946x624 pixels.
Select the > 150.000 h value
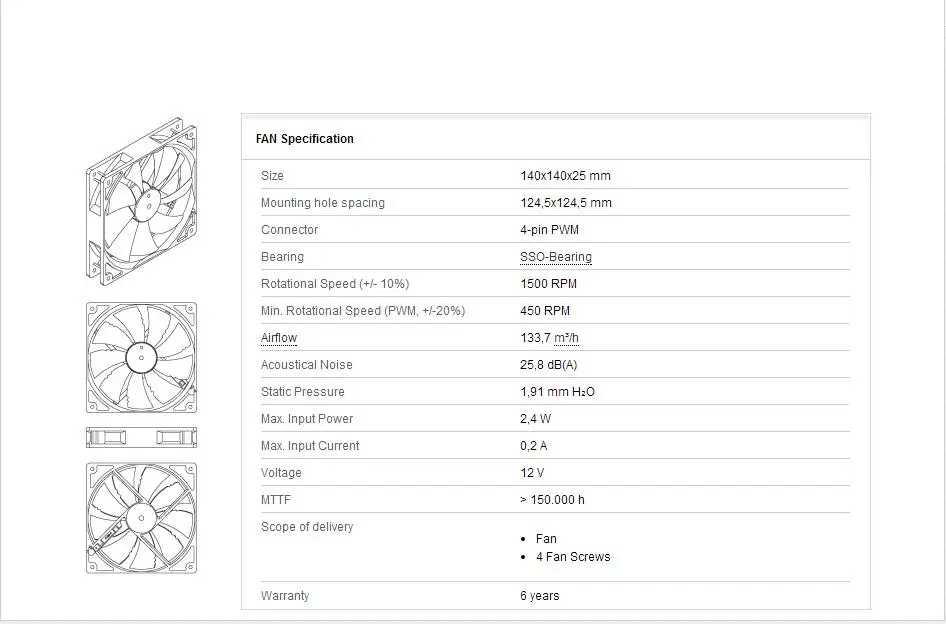[x=552, y=500]
